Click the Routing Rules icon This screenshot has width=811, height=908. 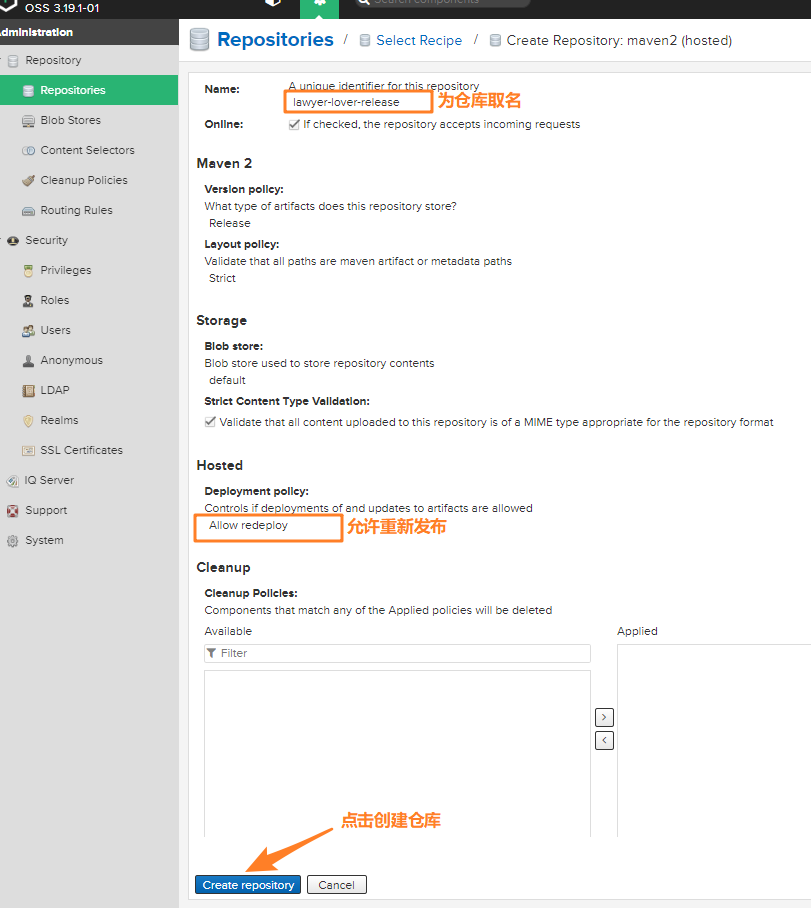pos(28,211)
